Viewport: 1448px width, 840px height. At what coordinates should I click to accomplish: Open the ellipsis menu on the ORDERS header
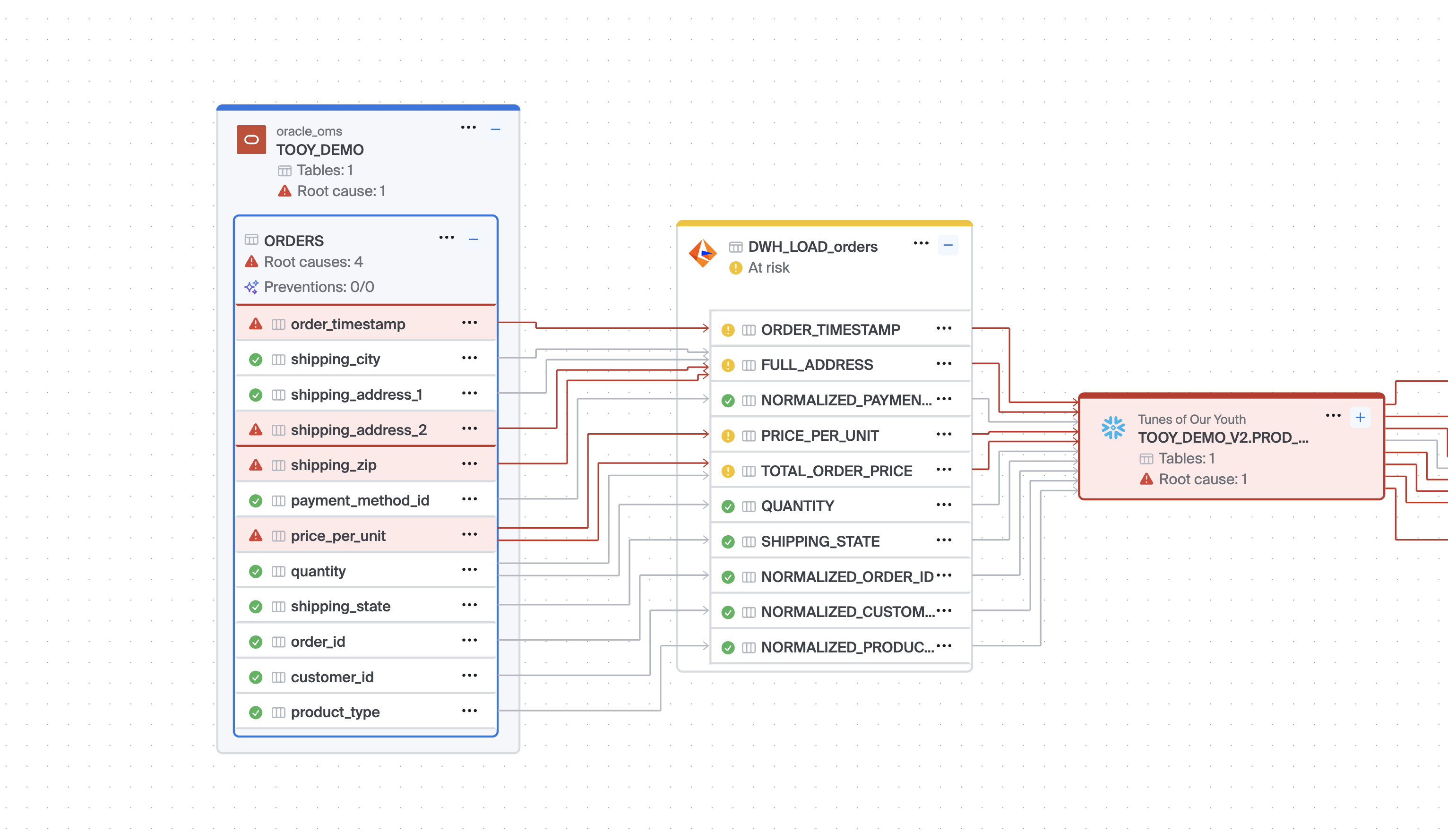point(447,237)
